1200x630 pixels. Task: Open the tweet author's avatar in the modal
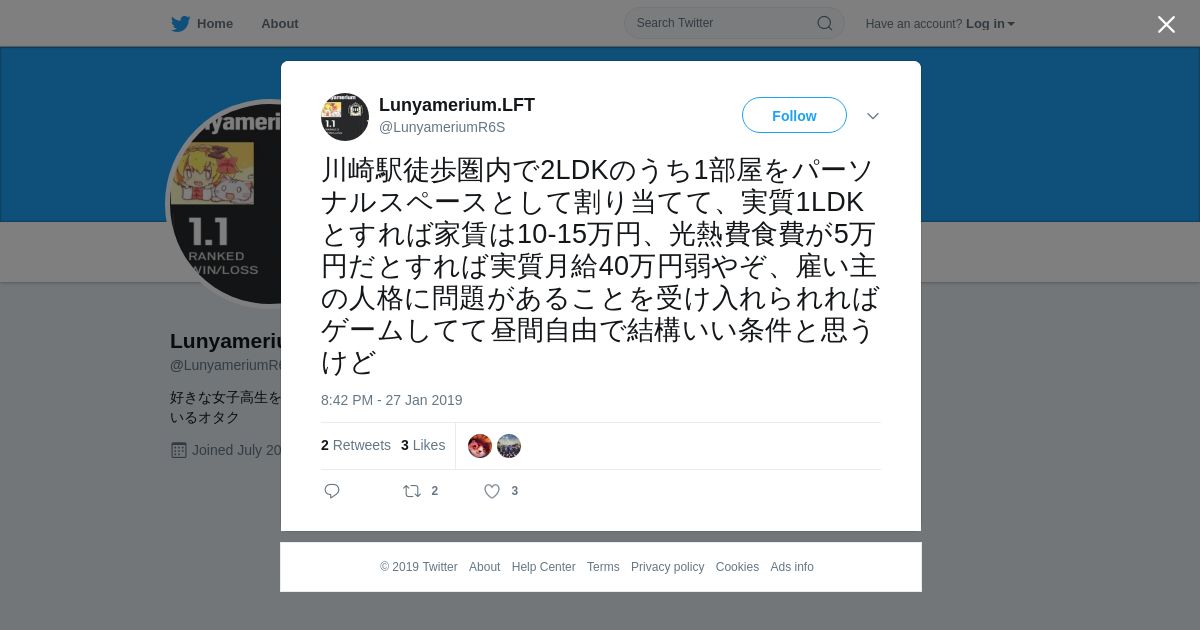(345, 117)
